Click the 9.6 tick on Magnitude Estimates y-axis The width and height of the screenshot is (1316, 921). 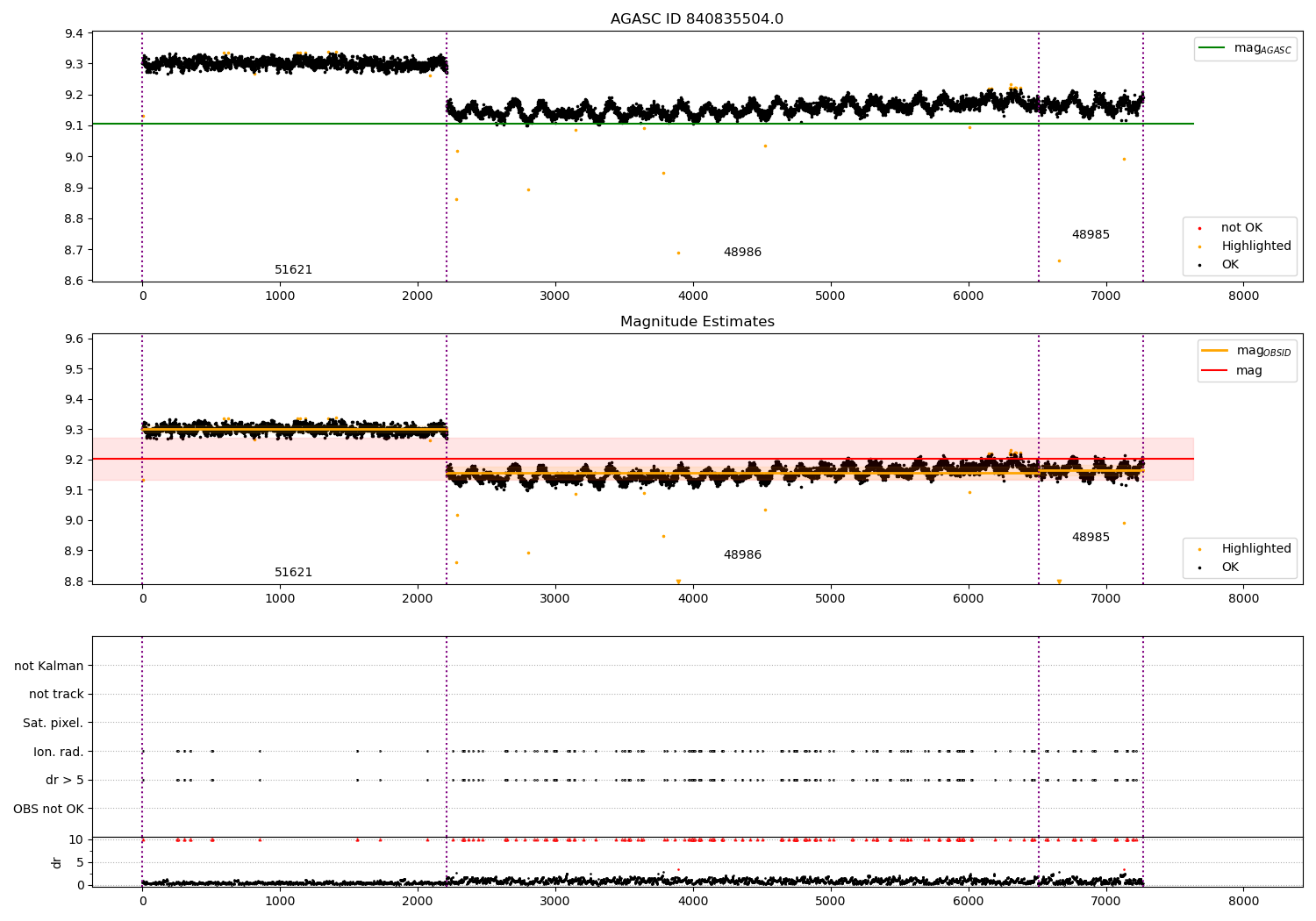coord(74,339)
